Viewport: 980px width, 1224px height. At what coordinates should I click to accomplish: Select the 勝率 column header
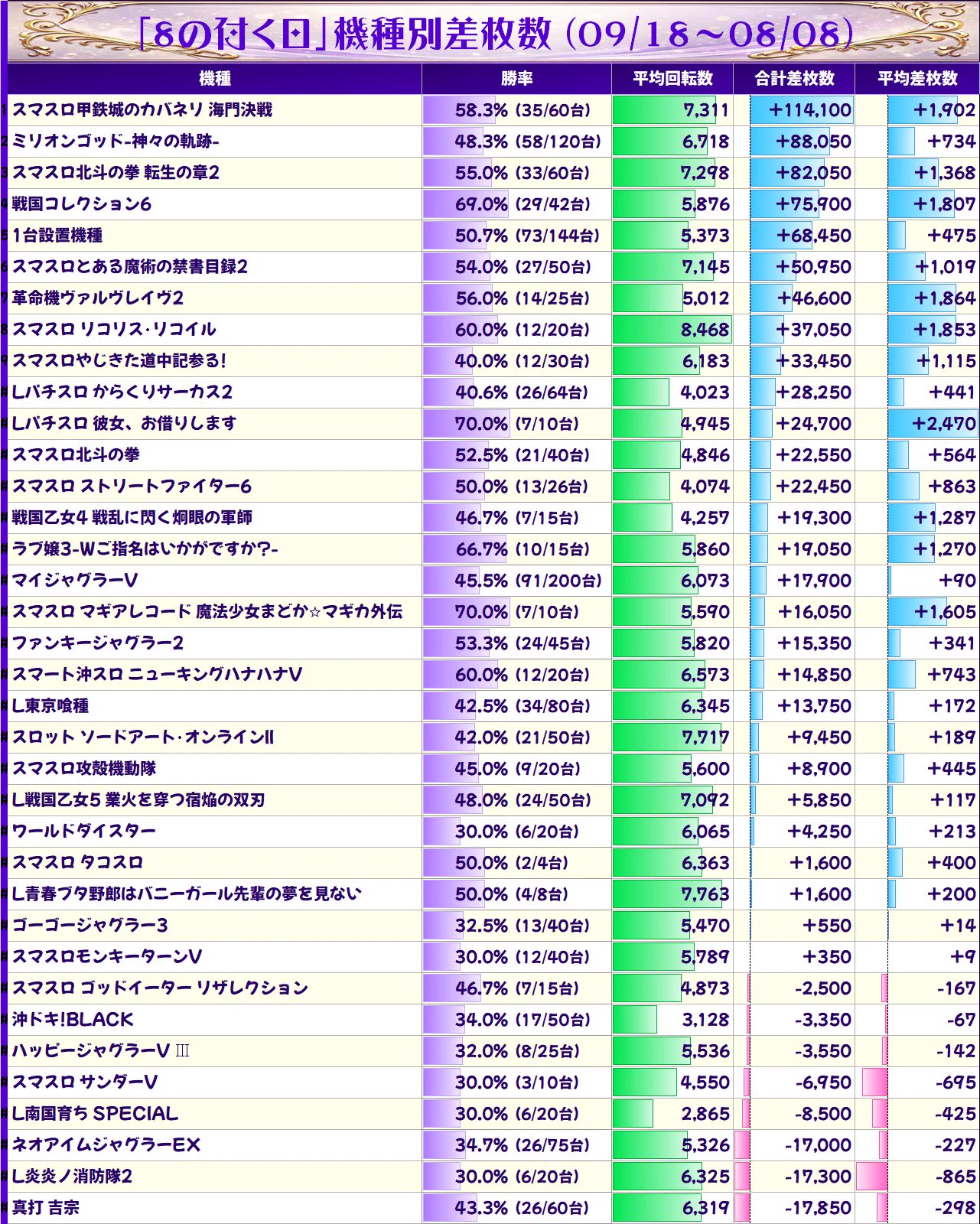[x=516, y=78]
